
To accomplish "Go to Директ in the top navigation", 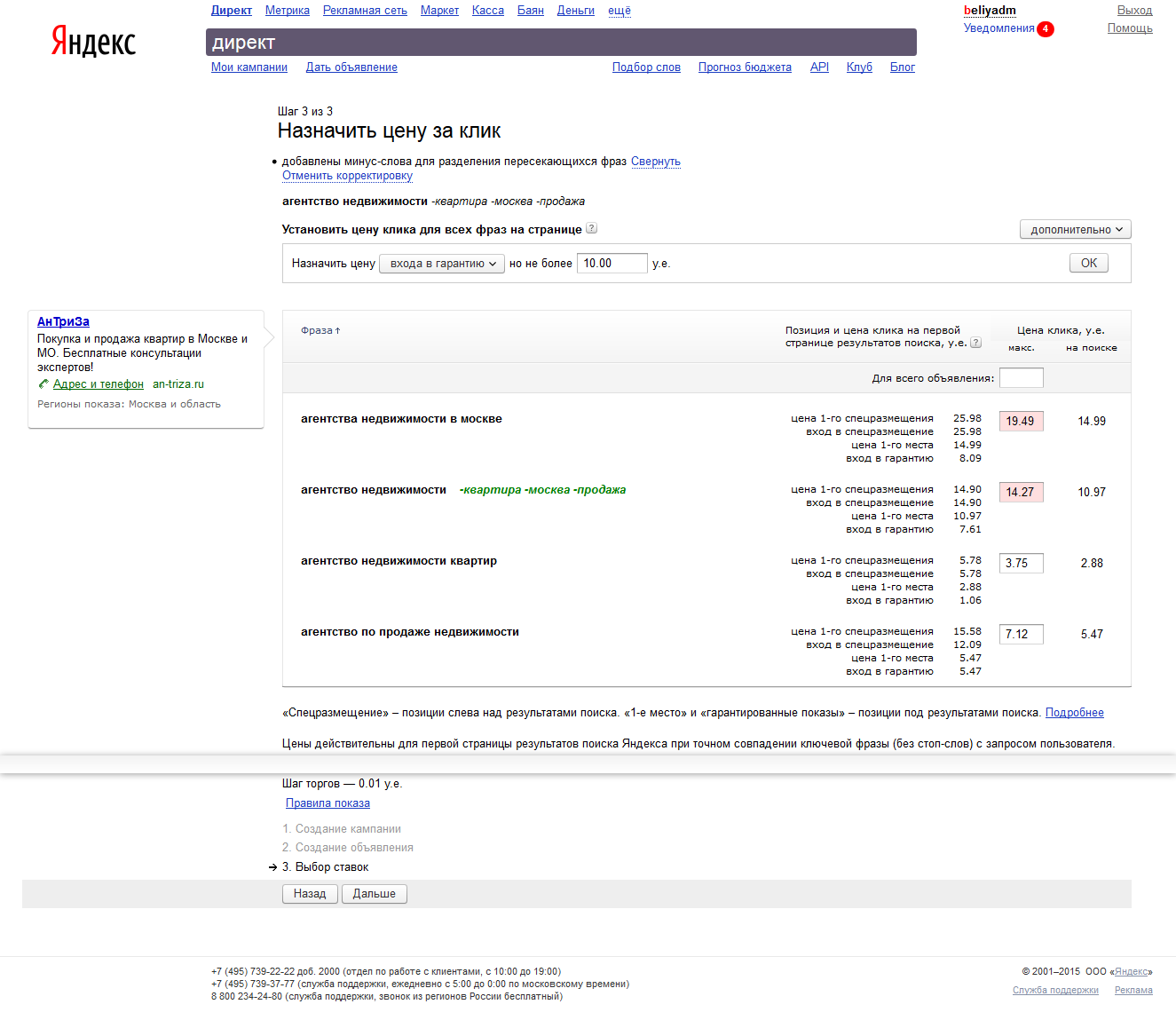I will (232, 11).
